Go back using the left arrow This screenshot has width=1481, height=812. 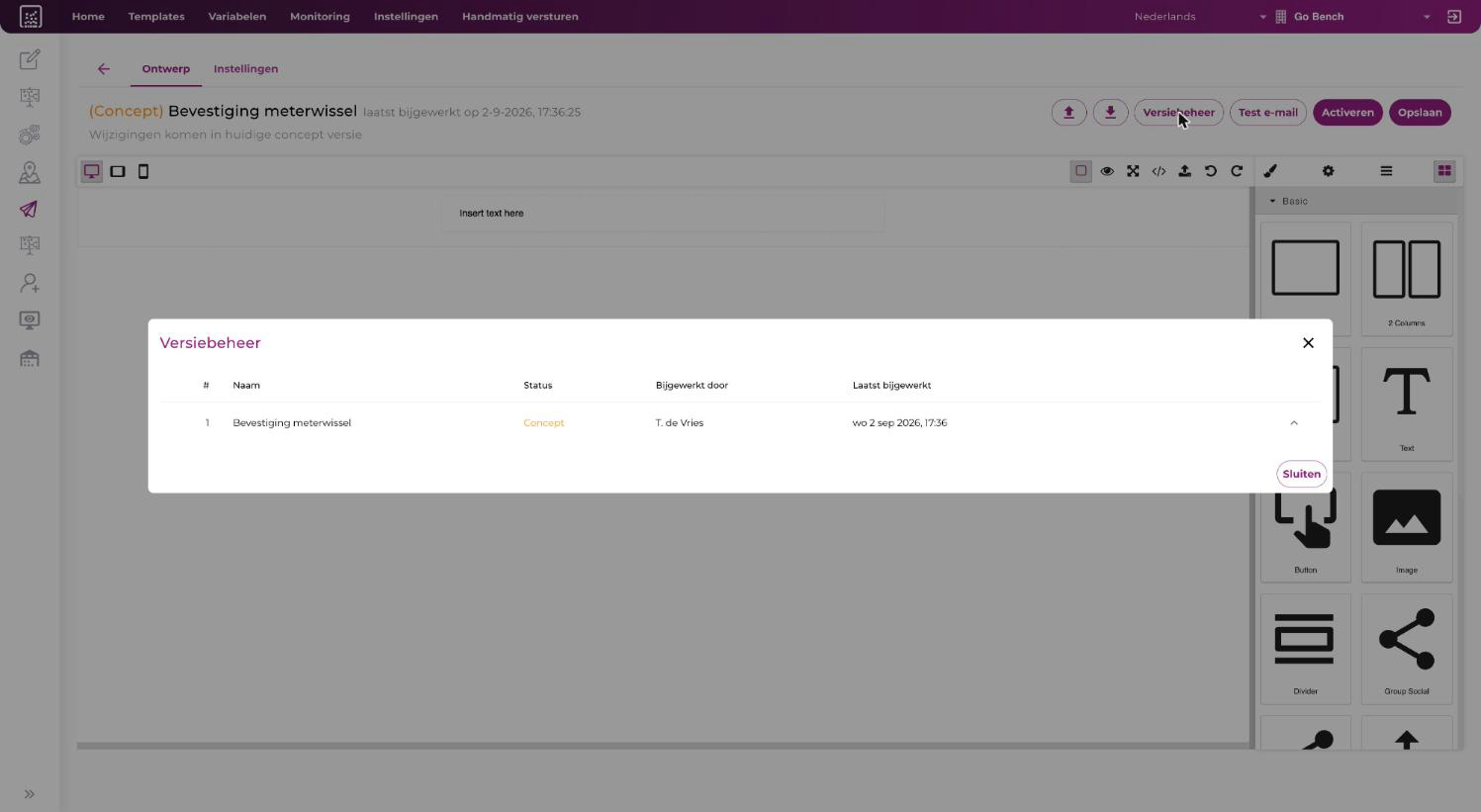104,69
